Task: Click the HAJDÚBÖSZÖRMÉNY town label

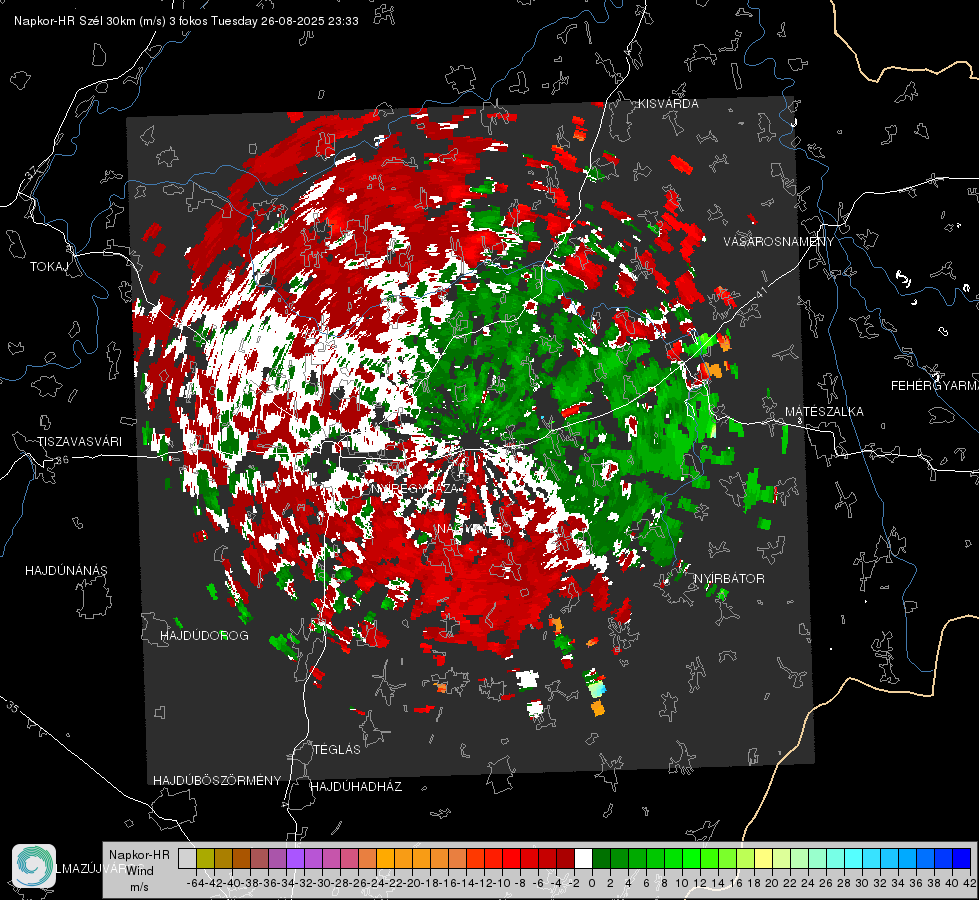Action: coord(217,781)
